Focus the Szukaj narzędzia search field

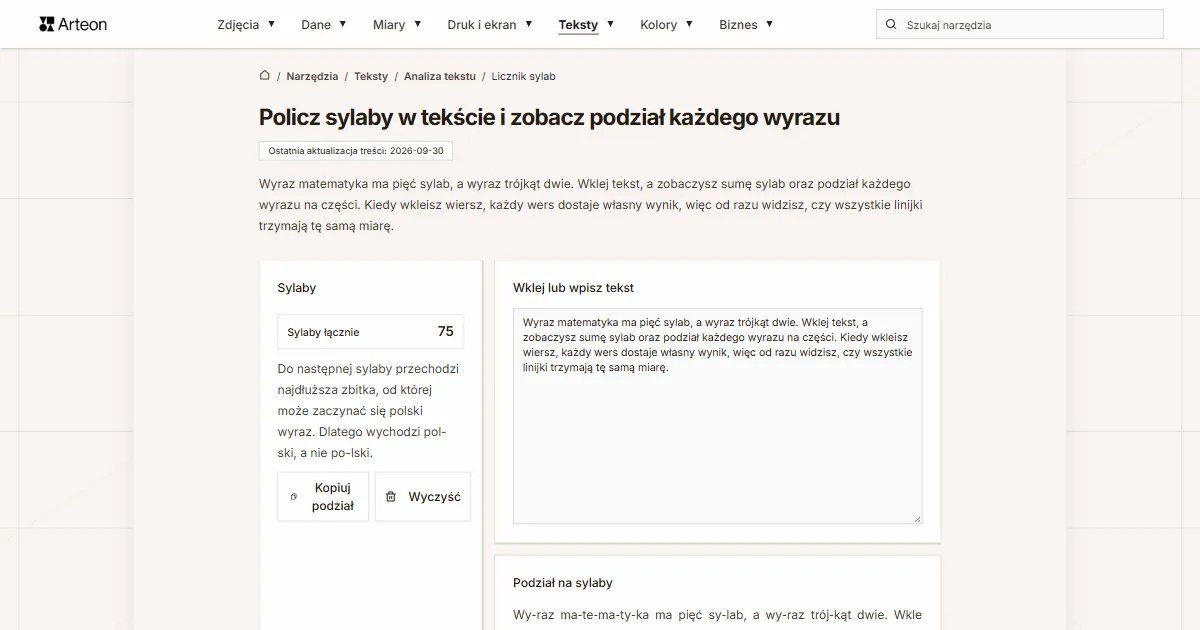pyautogui.click(x=1020, y=24)
